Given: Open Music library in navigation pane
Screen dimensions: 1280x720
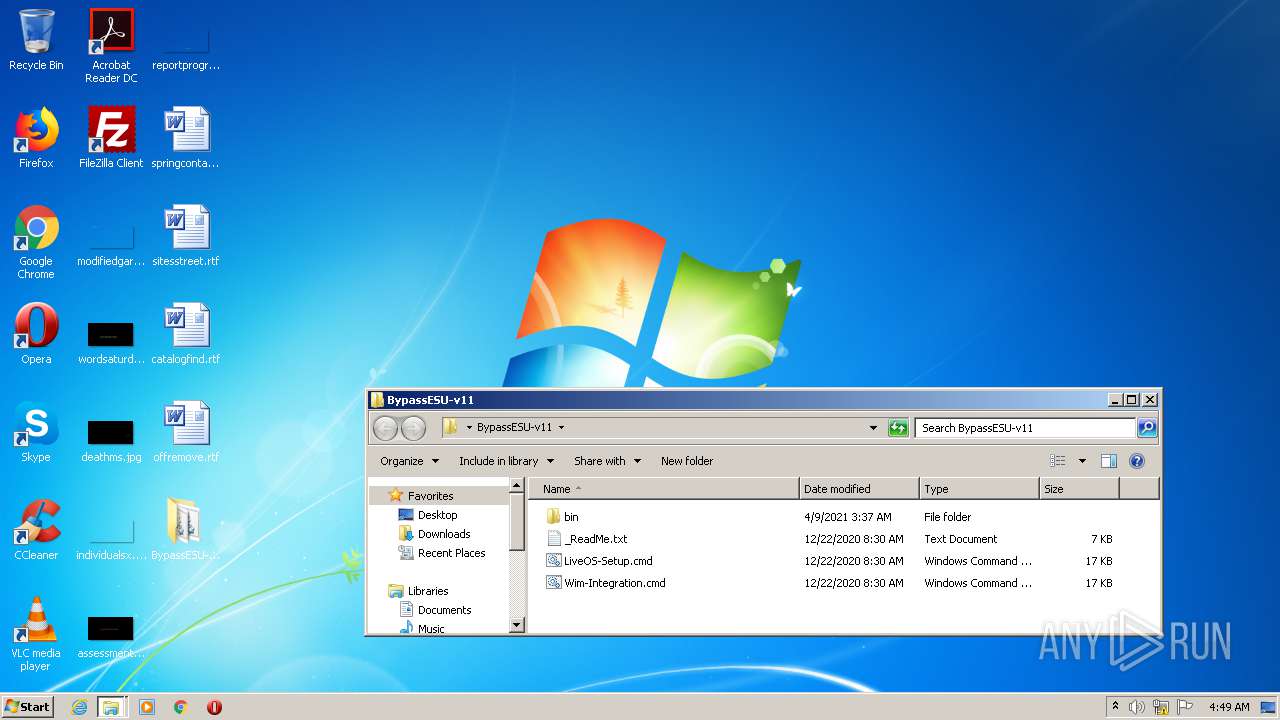Looking at the screenshot, I should coord(431,629).
